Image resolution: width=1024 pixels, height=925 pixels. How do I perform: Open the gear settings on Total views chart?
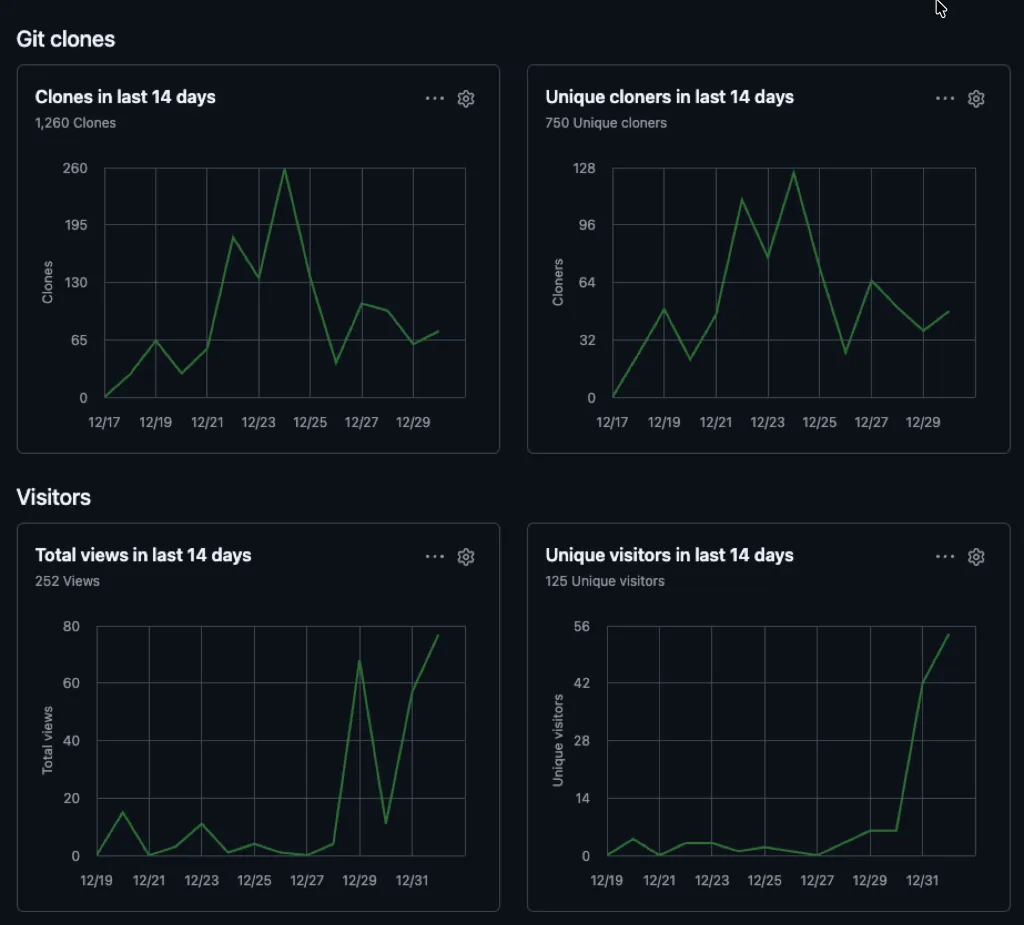(466, 556)
